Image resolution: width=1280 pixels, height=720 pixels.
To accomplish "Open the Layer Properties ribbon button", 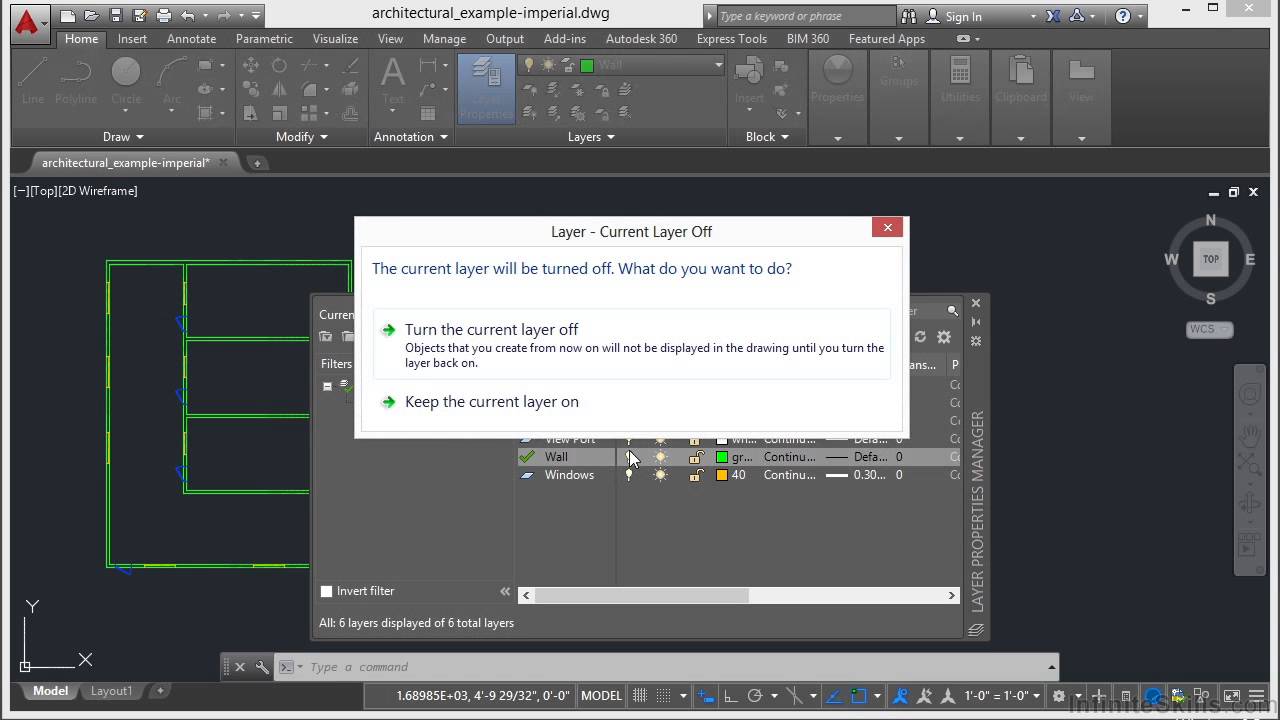I will coord(486,88).
